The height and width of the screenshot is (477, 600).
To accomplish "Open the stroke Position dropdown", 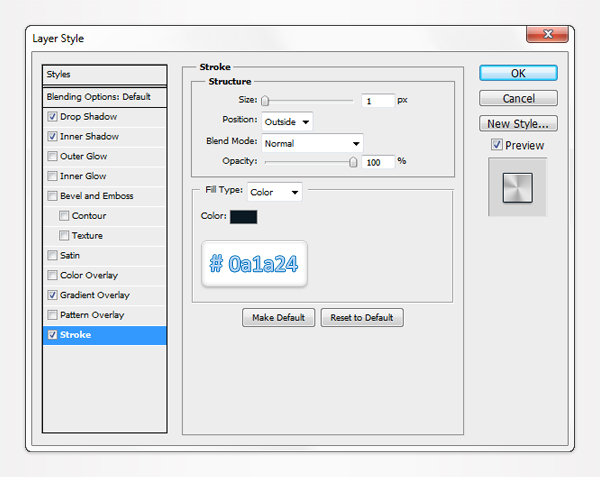I will click(x=287, y=121).
